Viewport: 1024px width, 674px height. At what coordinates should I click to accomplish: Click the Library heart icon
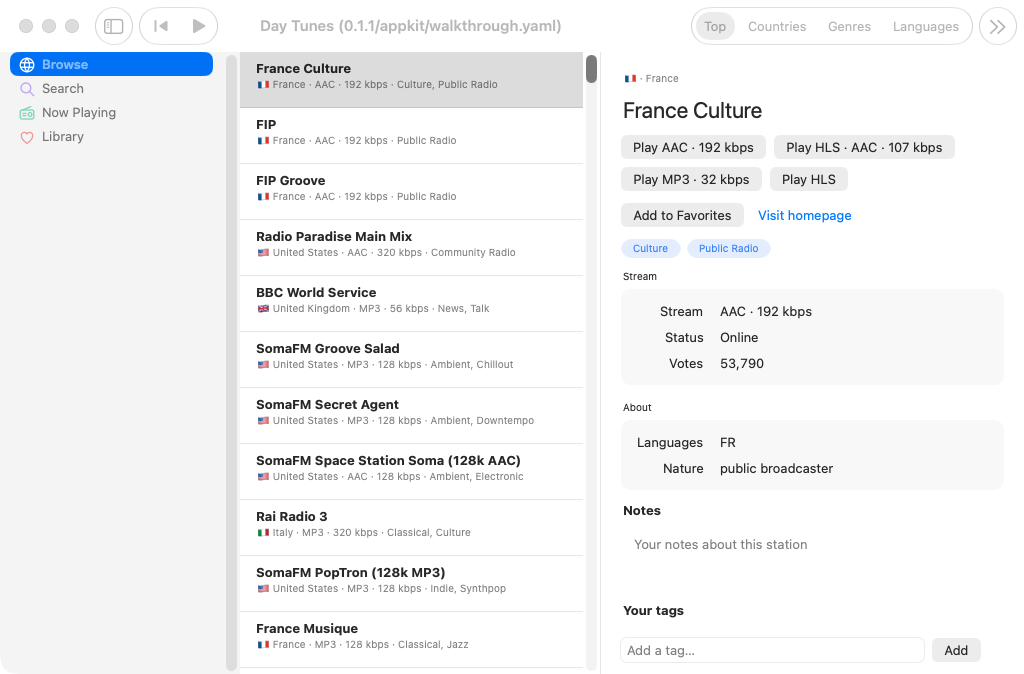tap(27, 137)
